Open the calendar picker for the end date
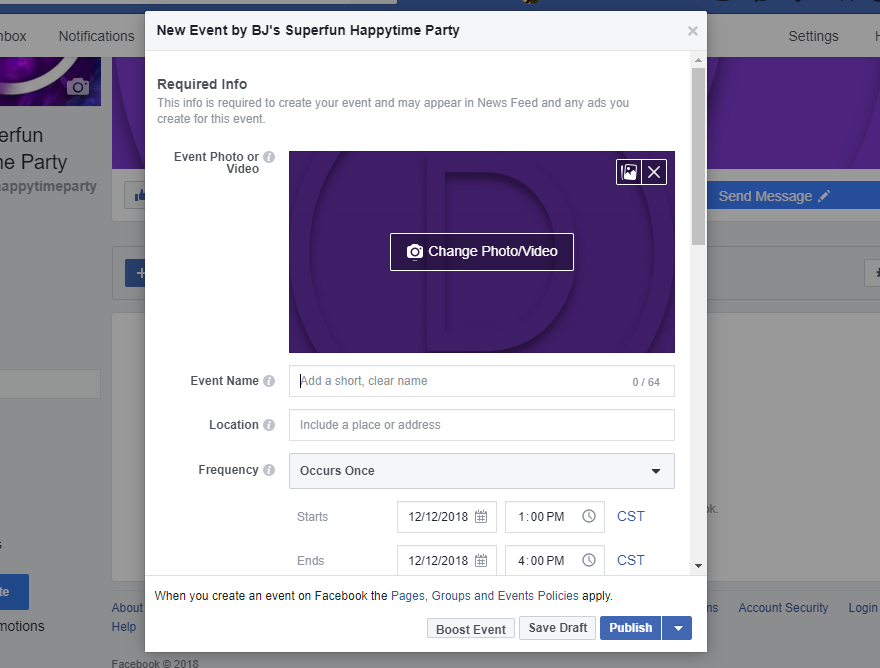This screenshot has height=668, width=880. [480, 560]
